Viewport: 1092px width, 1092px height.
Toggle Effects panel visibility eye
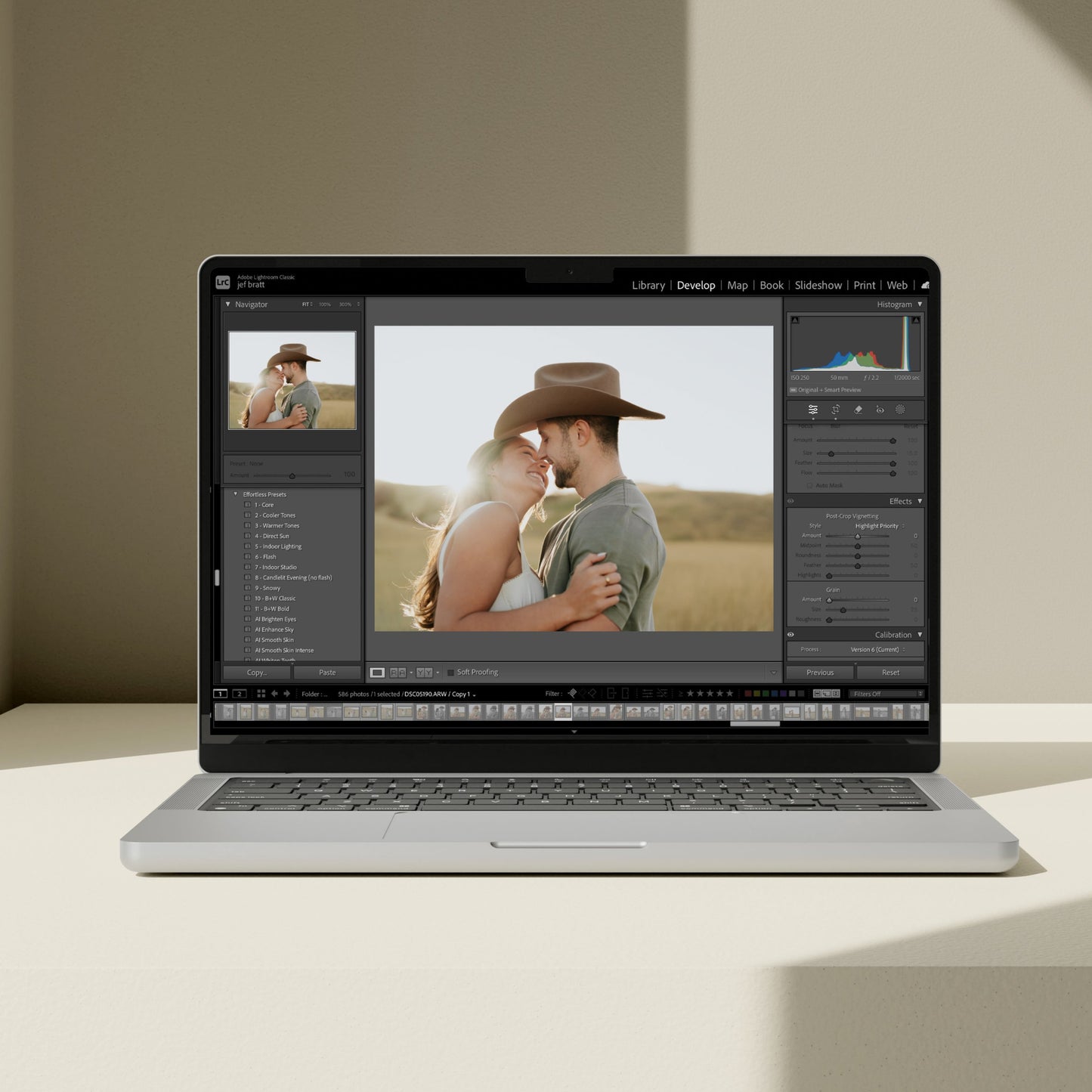coord(790,501)
